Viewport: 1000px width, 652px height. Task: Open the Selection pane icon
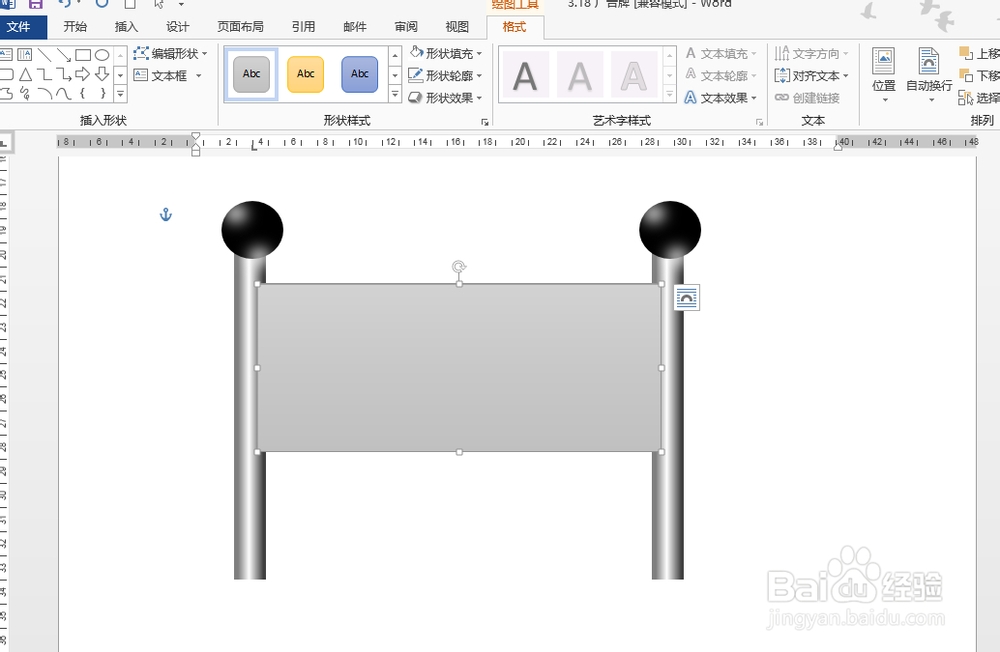point(966,97)
